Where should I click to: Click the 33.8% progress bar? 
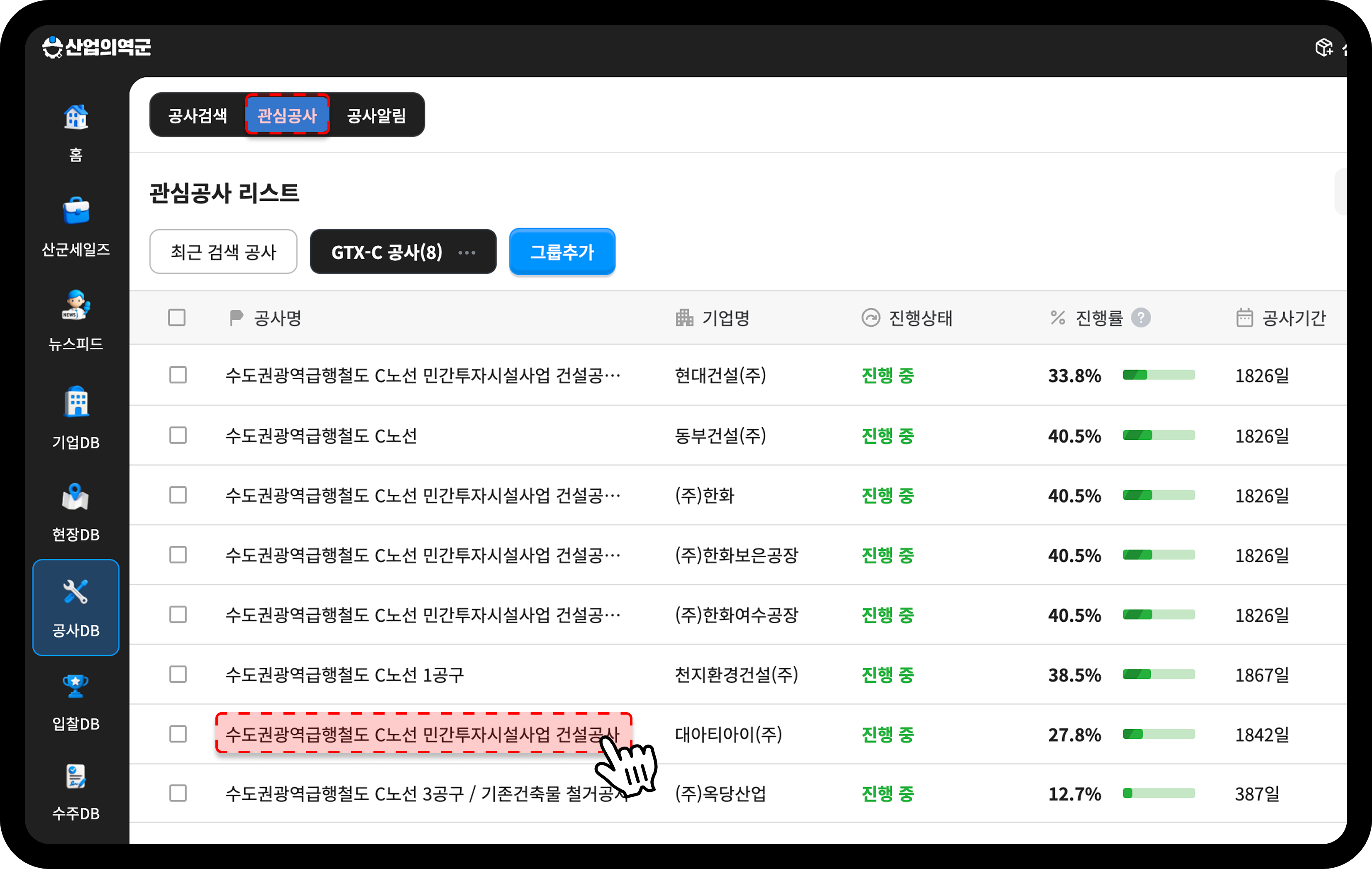1159,375
